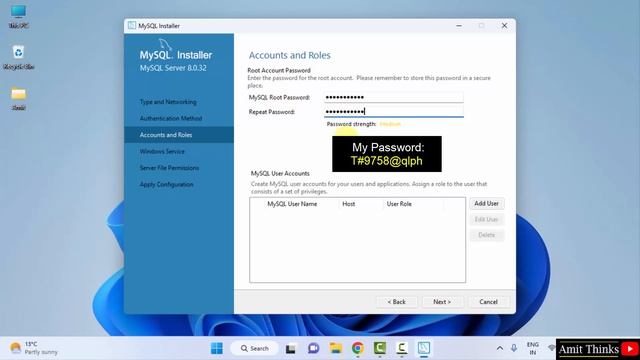Click the Next button
The width and height of the screenshot is (640, 360).
[x=442, y=302]
